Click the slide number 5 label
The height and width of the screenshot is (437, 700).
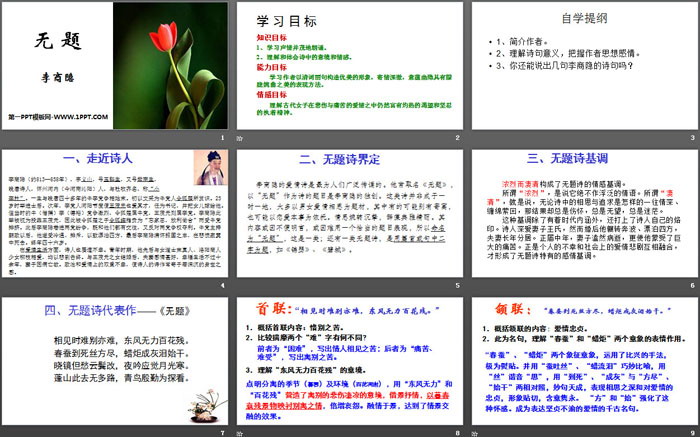tap(457, 286)
